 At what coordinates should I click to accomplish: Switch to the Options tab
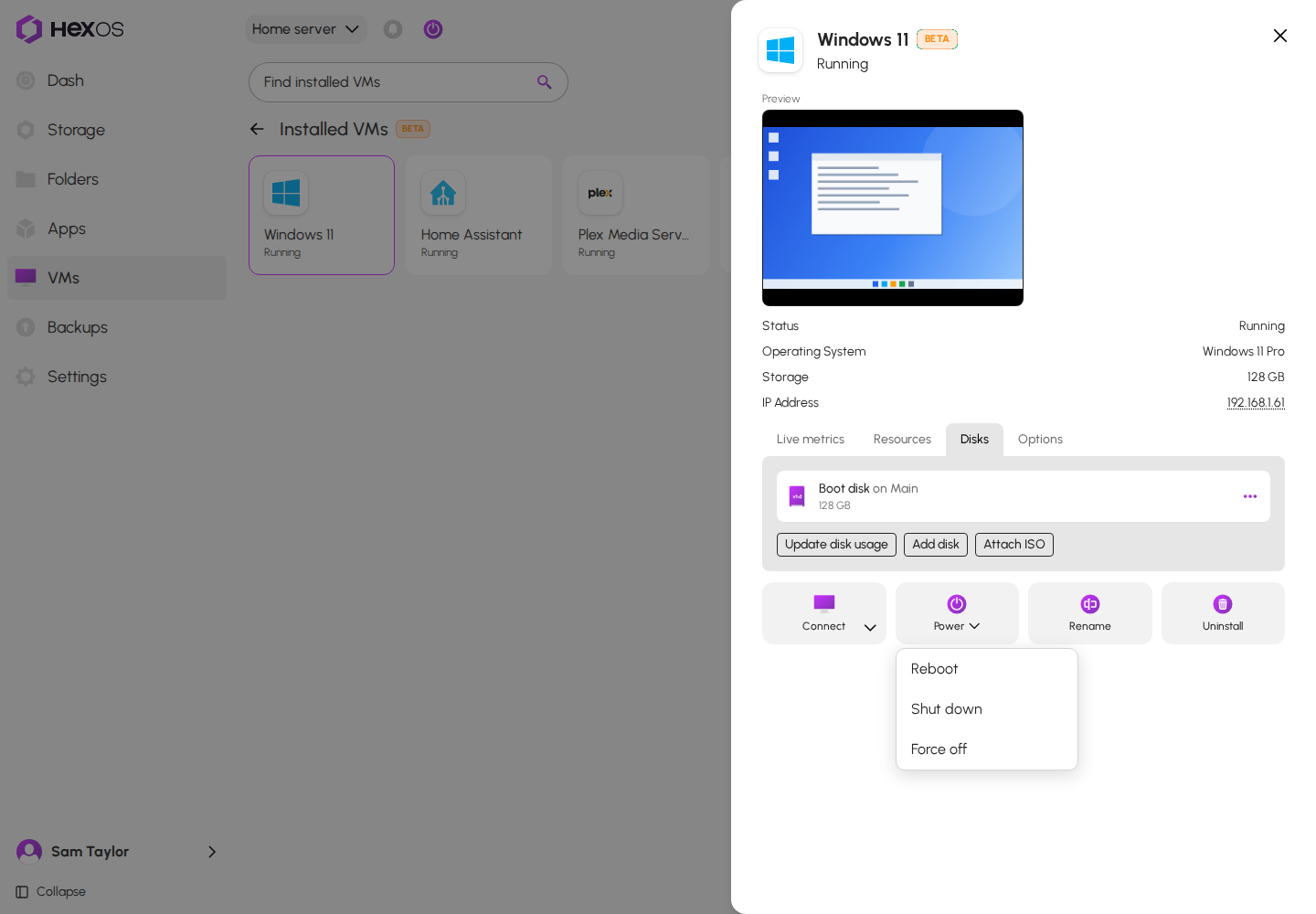1040,440
